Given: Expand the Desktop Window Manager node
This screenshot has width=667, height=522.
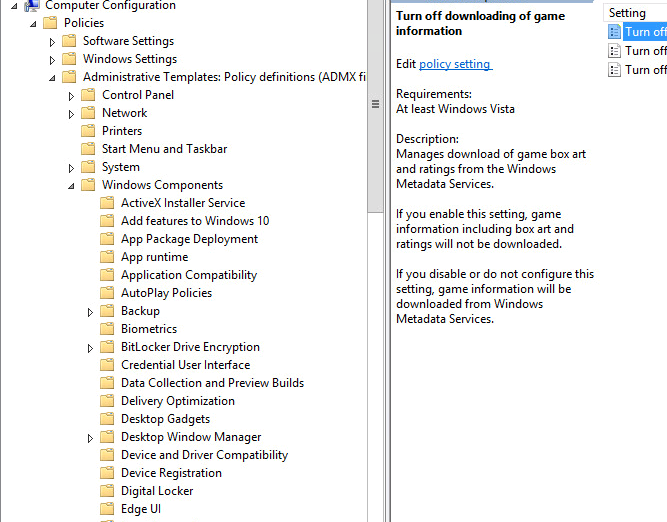Looking at the screenshot, I should (90, 438).
